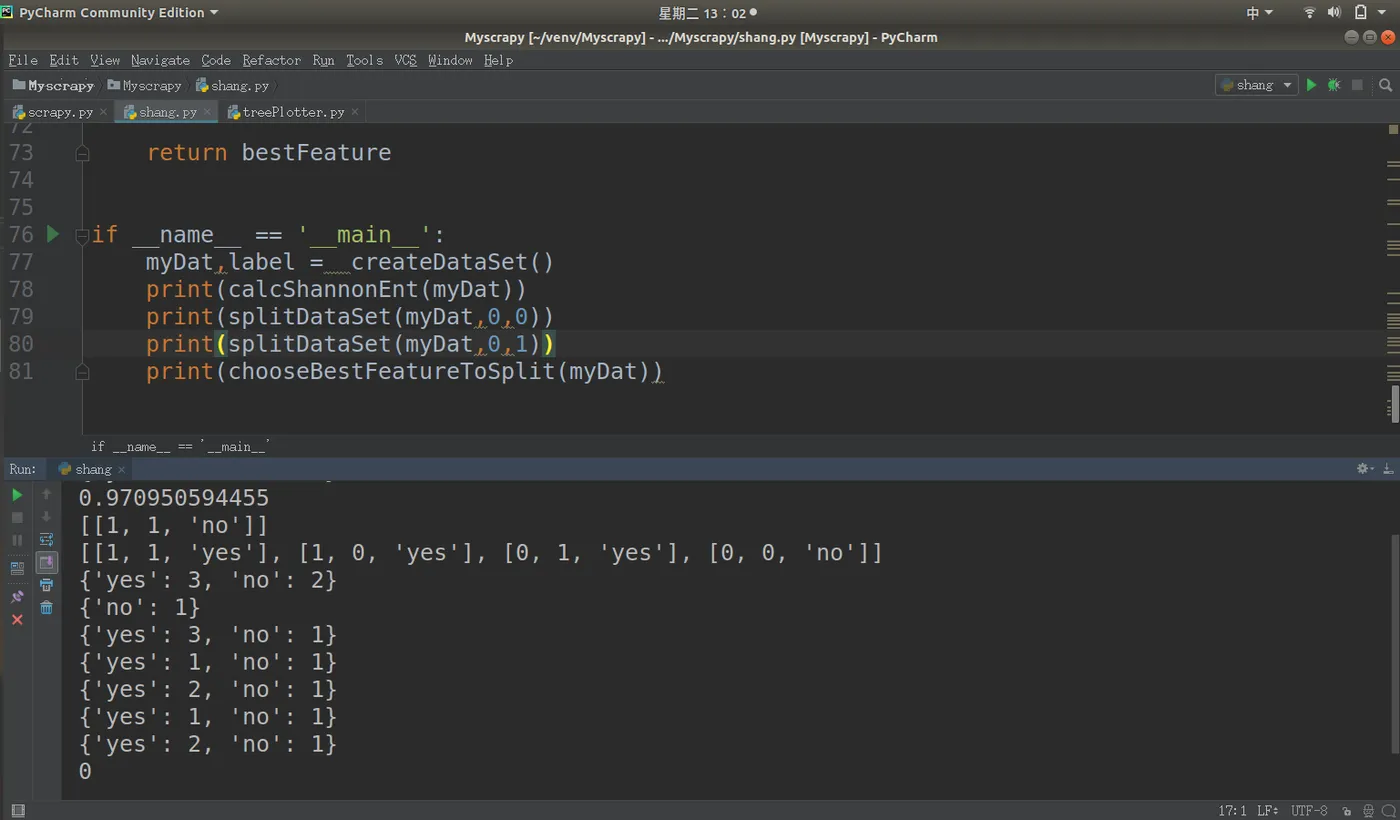Image resolution: width=1400 pixels, height=820 pixels.
Task: Close the shang tab in Run panel
Action: point(122,469)
